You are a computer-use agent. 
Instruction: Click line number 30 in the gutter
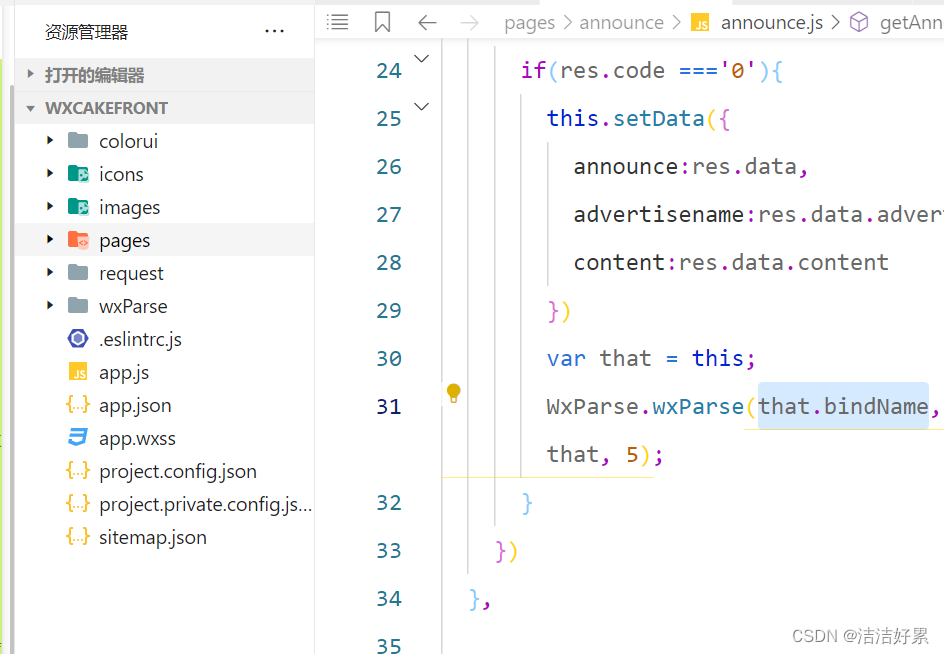point(389,358)
